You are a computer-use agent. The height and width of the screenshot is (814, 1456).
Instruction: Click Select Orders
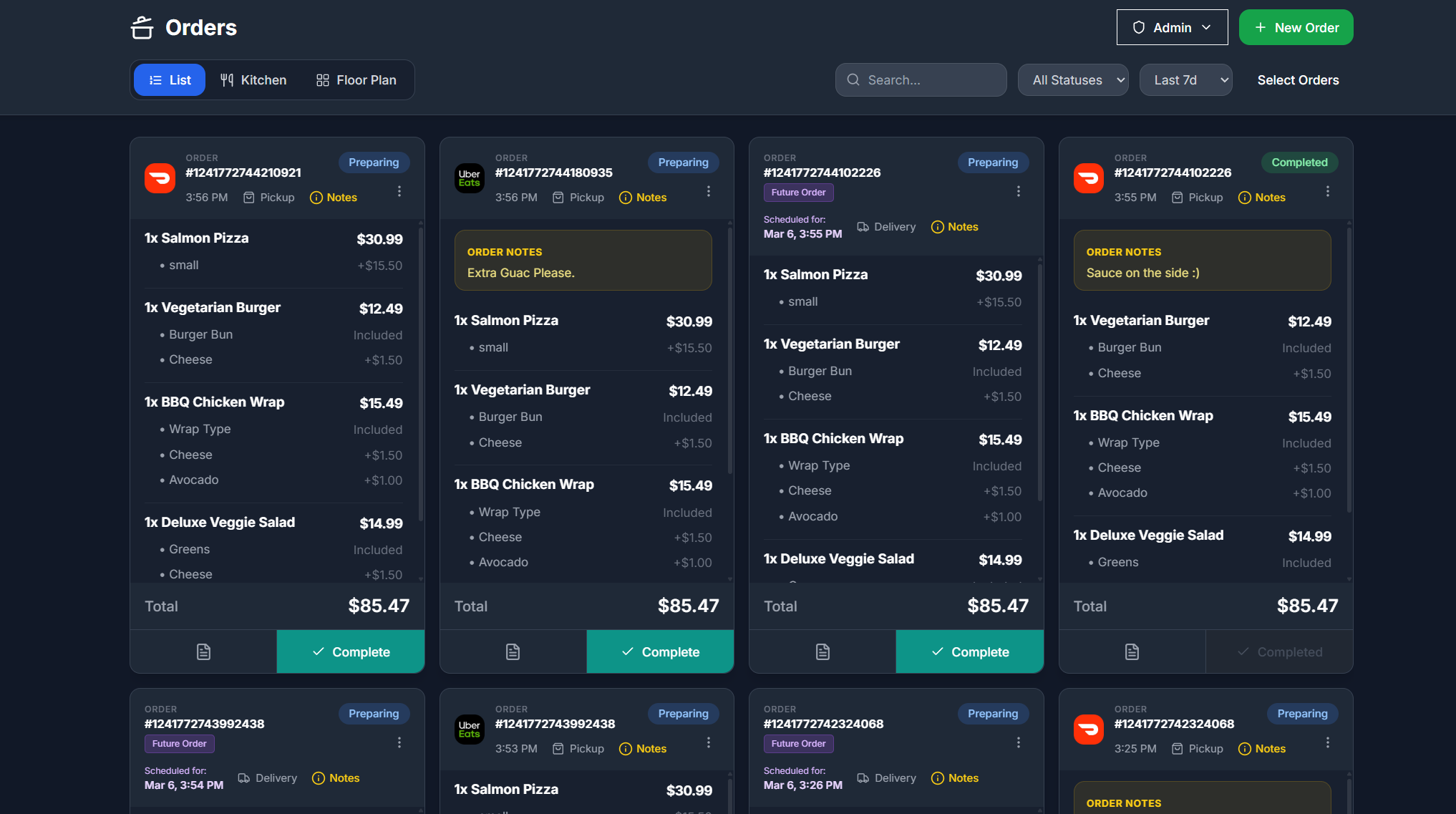1298,80
